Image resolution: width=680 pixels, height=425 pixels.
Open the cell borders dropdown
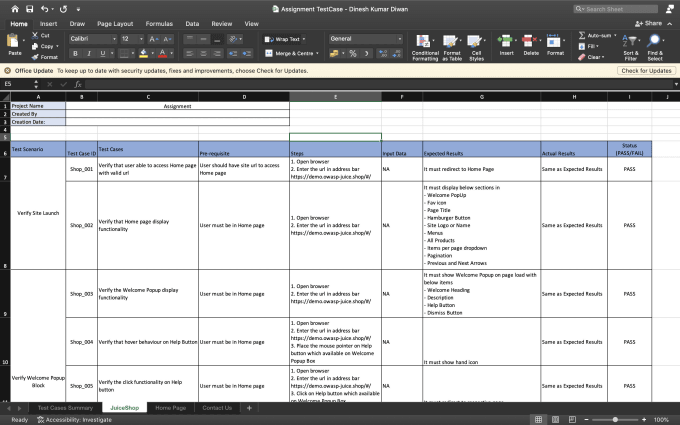click(132, 53)
